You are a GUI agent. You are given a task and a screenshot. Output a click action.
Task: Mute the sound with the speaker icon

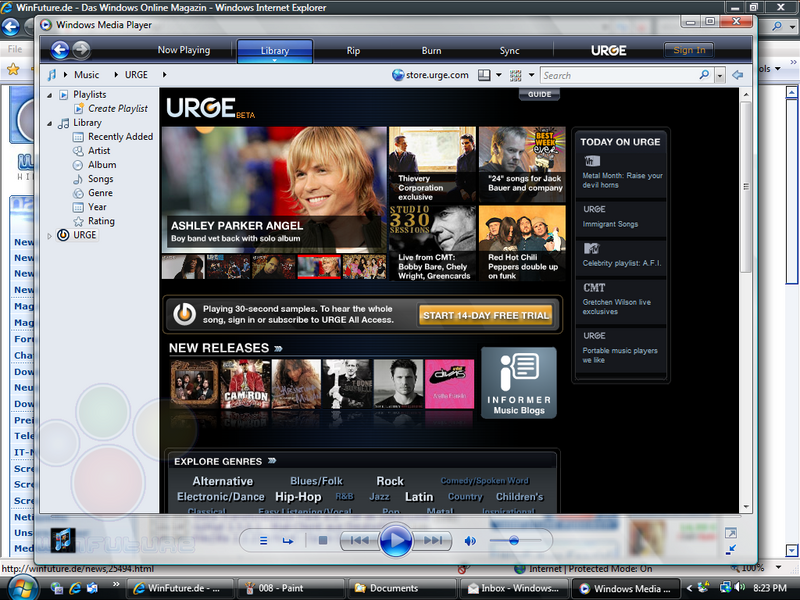pos(470,541)
